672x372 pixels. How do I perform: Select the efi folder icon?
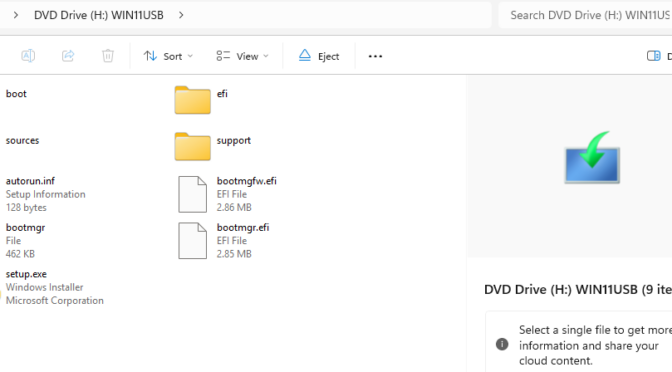click(x=192, y=100)
